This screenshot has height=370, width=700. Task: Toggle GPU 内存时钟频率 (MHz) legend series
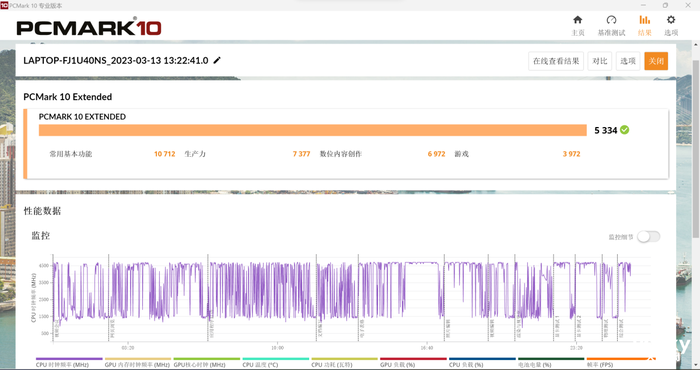138,362
